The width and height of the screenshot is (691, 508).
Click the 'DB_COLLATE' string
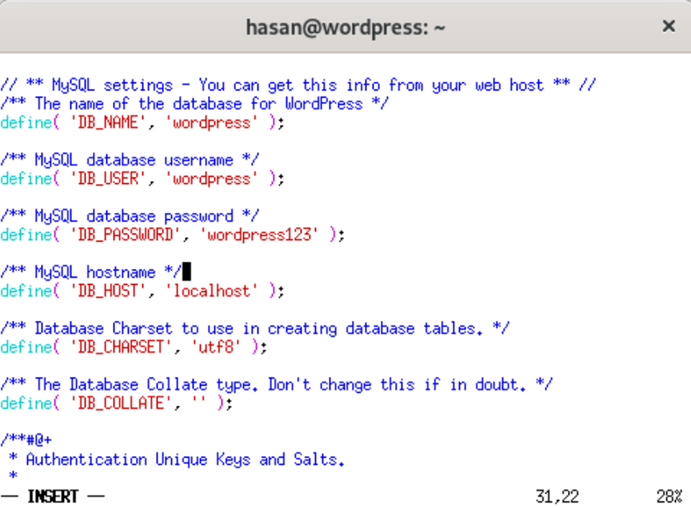121,403
